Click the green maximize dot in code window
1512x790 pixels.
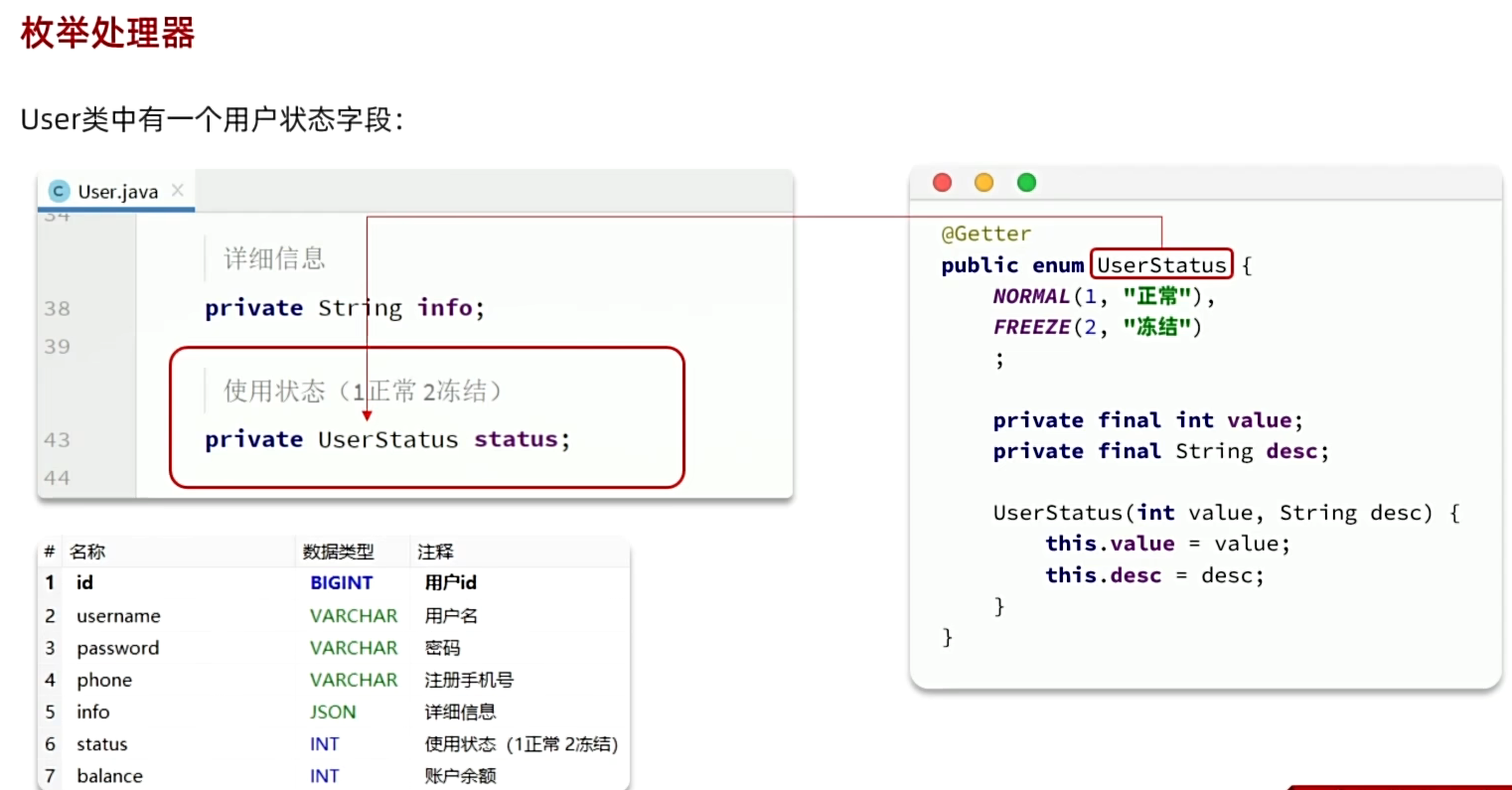(x=1026, y=182)
